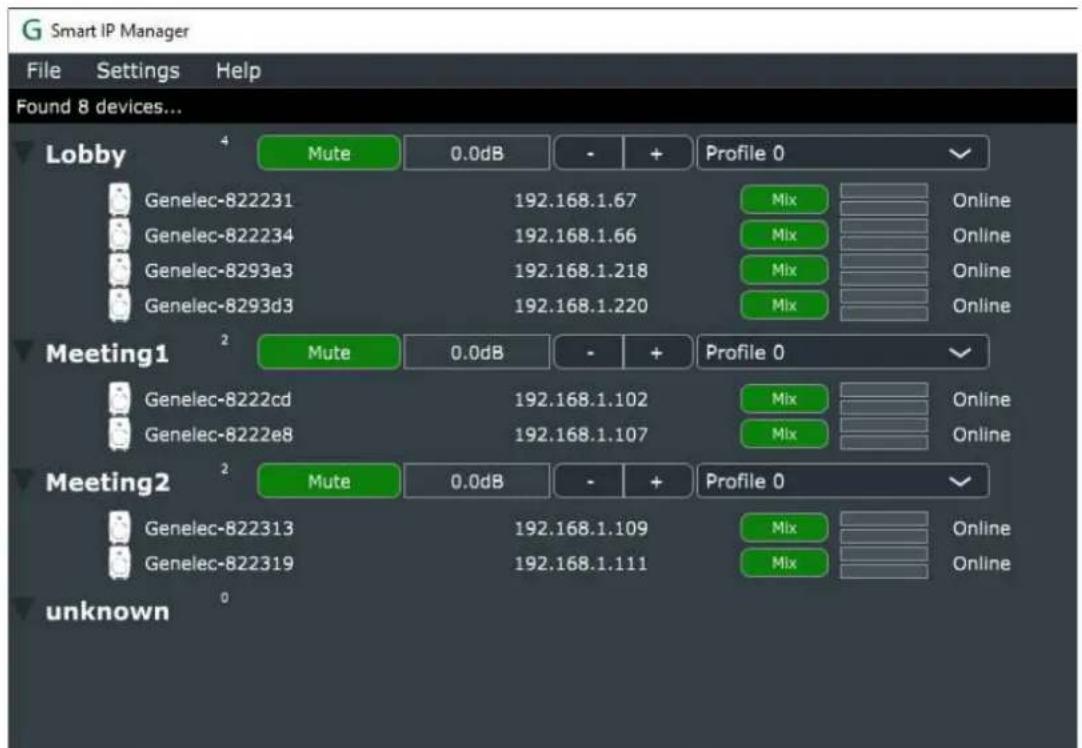Toggle the Mix button for Genelec-8222cd
The height and width of the screenshot is (748, 1082).
[x=785, y=399]
